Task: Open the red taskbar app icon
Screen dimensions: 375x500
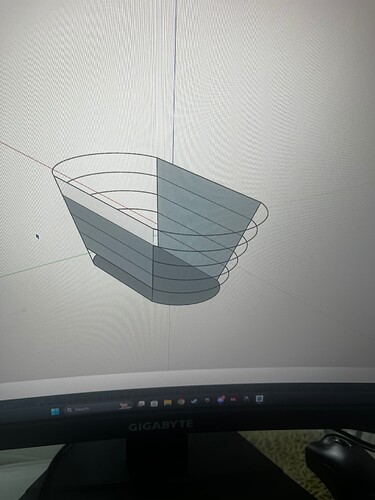Action: tap(233, 399)
